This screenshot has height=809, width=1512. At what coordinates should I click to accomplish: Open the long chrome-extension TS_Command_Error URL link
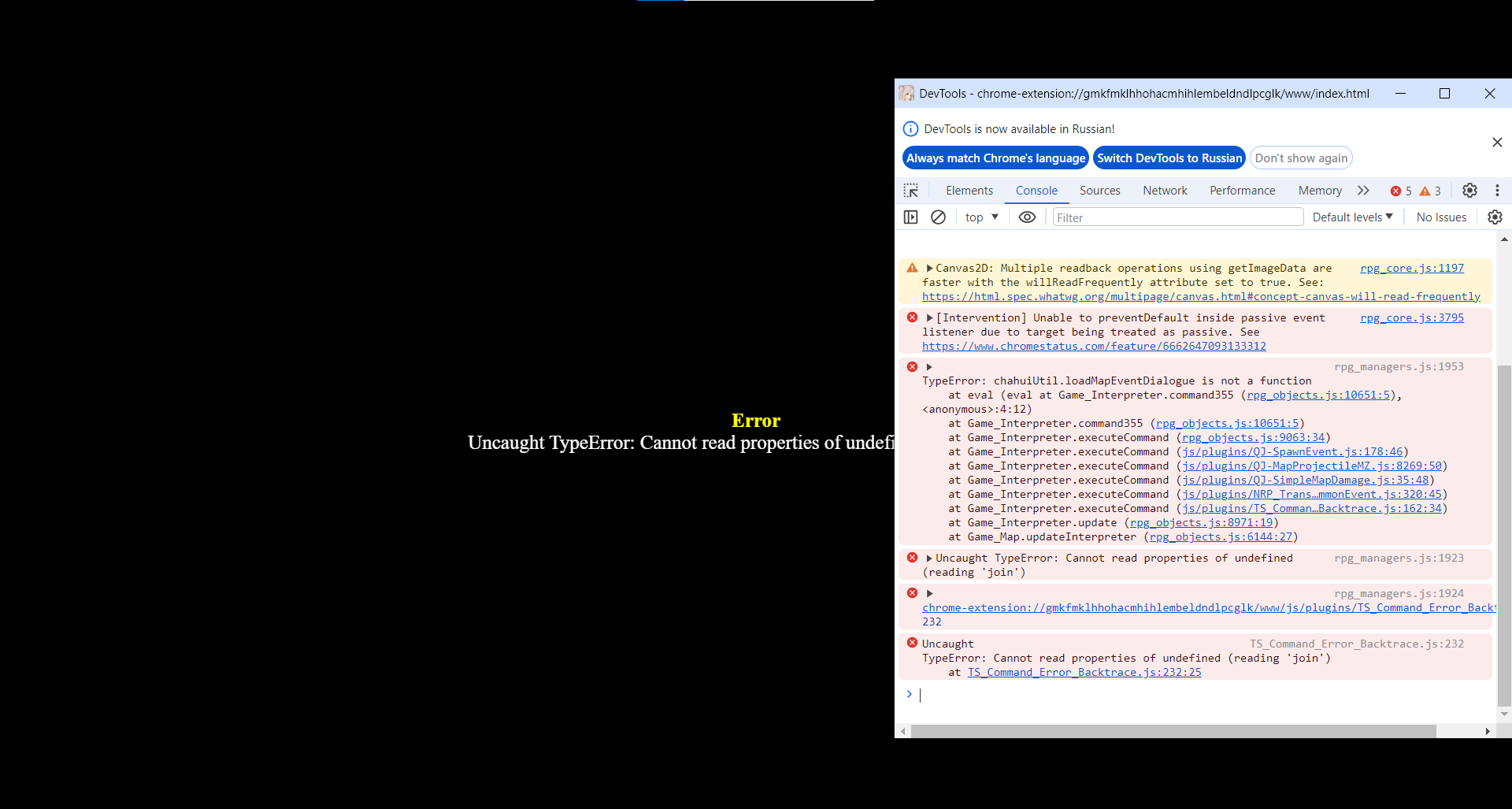(1209, 608)
